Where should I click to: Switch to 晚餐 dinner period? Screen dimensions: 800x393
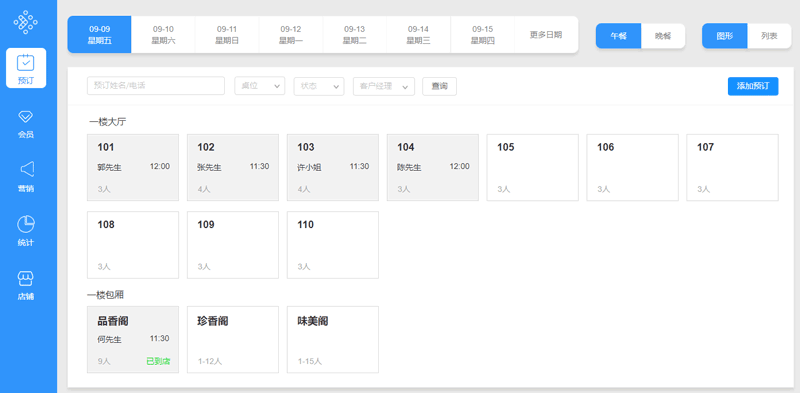click(663, 36)
